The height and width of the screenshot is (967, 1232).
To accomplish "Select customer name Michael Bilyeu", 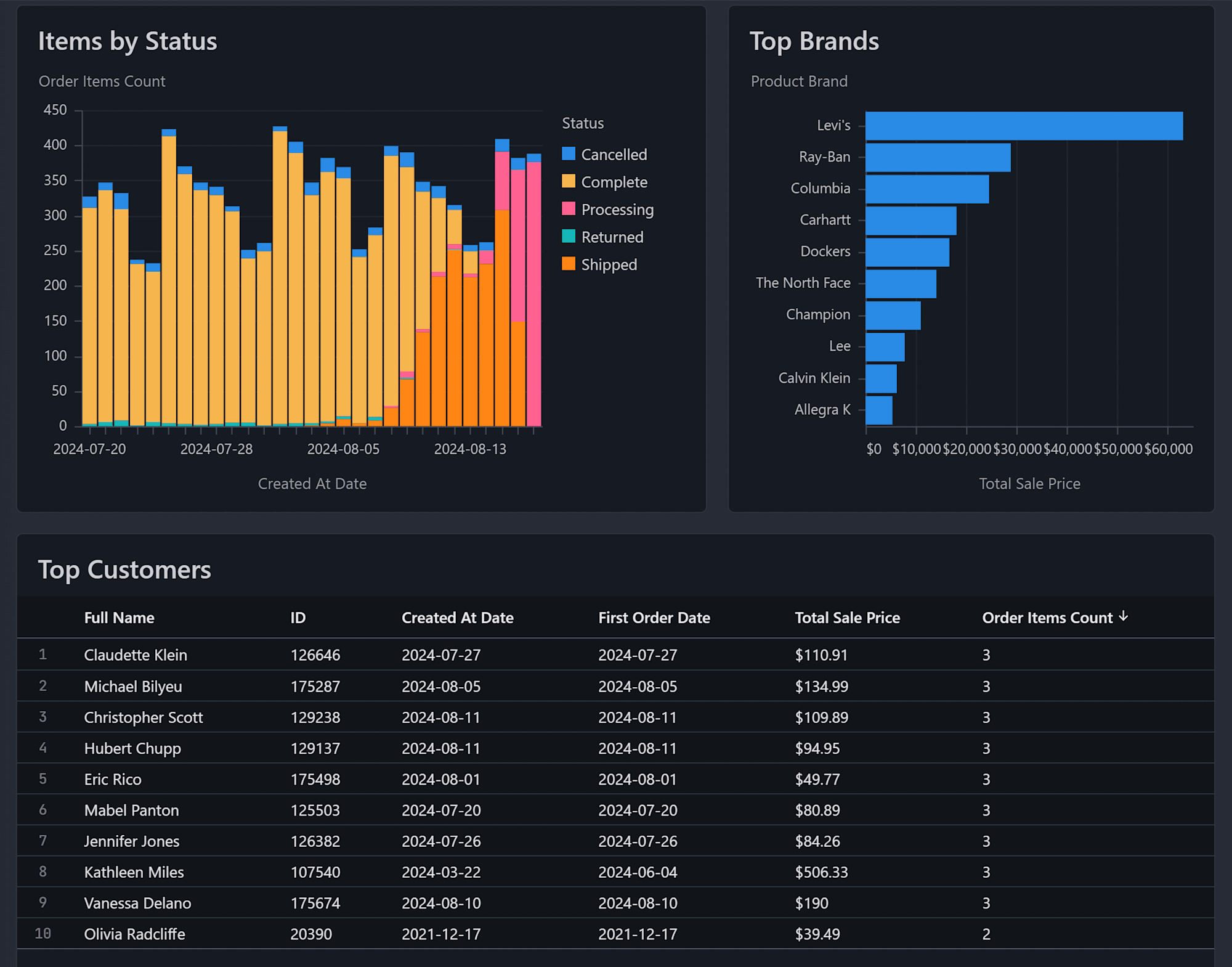I will click(x=133, y=686).
